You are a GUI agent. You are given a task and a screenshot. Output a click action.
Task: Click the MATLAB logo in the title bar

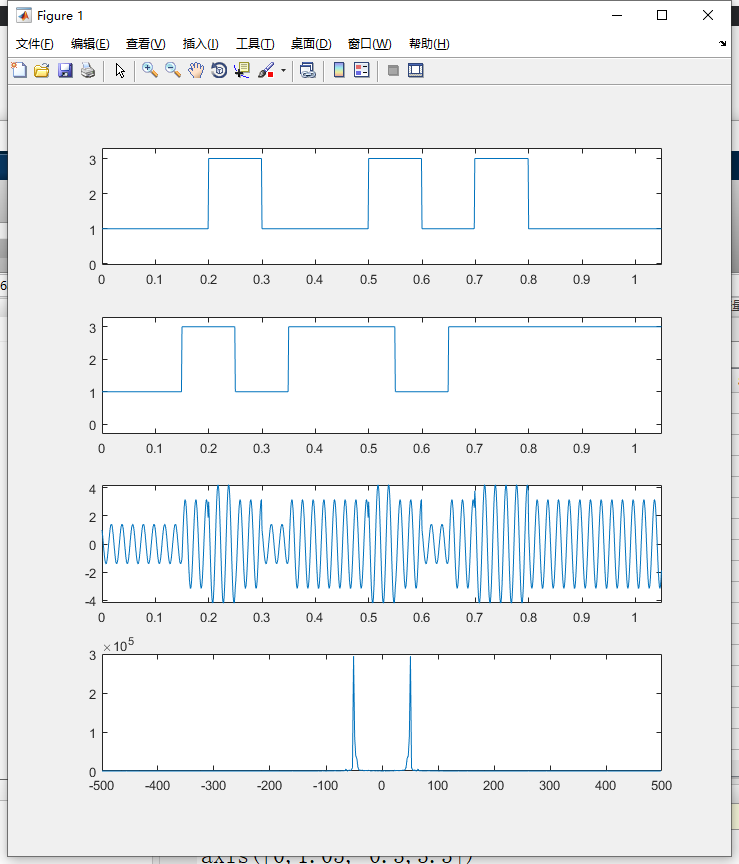24,15
